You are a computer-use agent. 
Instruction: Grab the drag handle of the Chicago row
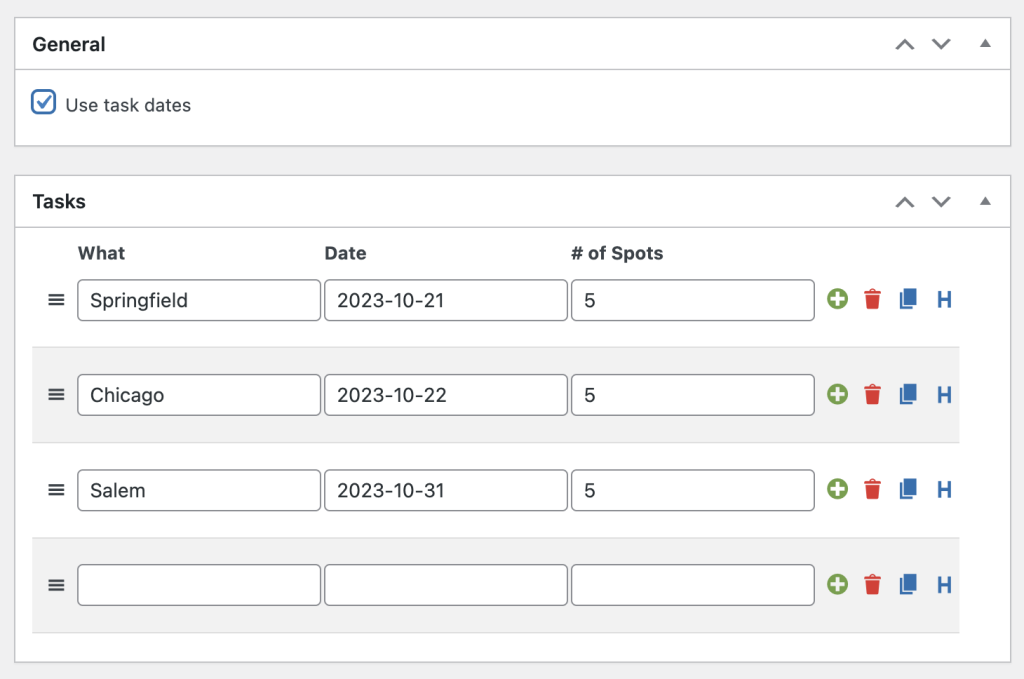pos(56,394)
